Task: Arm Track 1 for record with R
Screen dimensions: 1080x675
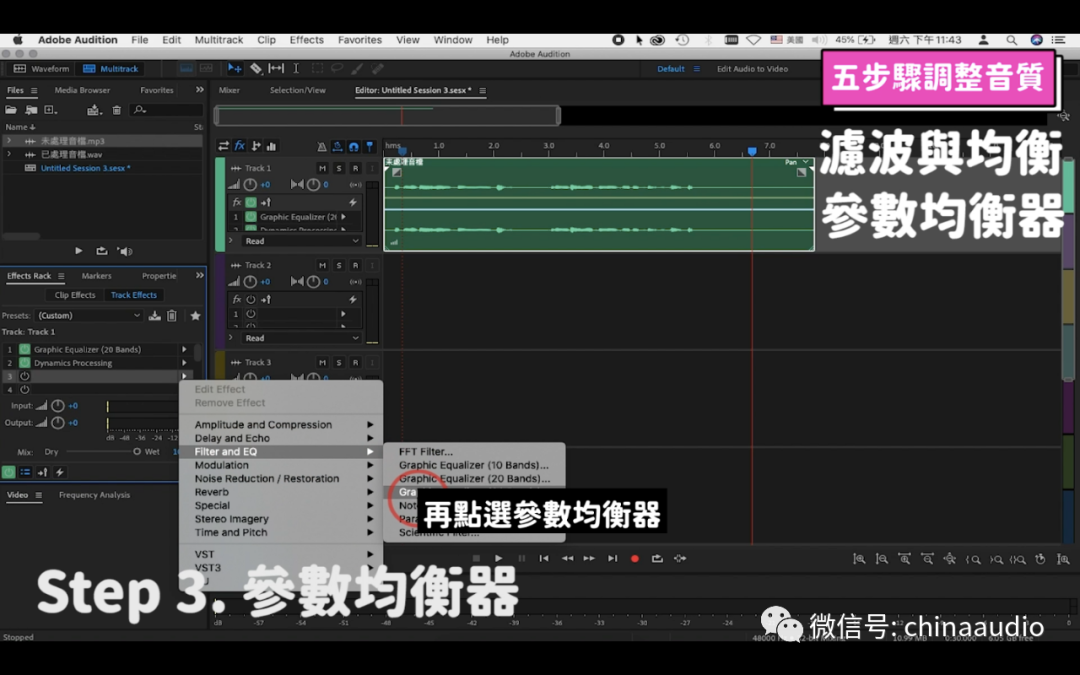Action: pos(355,168)
